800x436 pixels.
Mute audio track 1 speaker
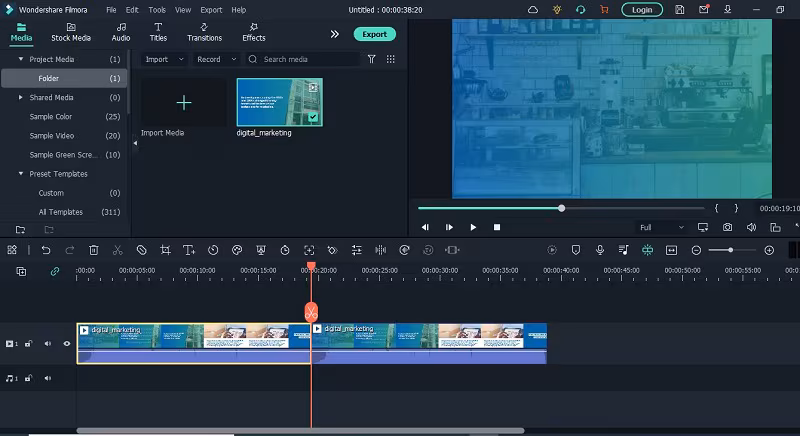pos(47,378)
